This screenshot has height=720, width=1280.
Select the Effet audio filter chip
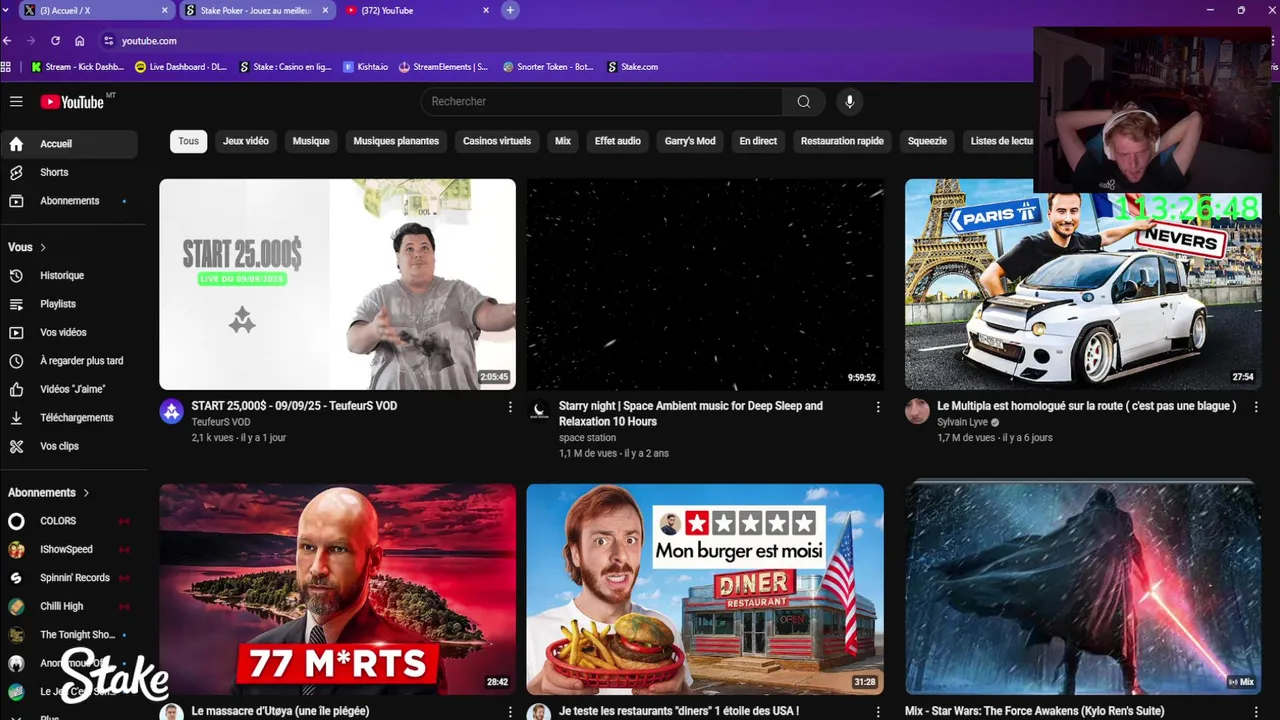point(618,141)
